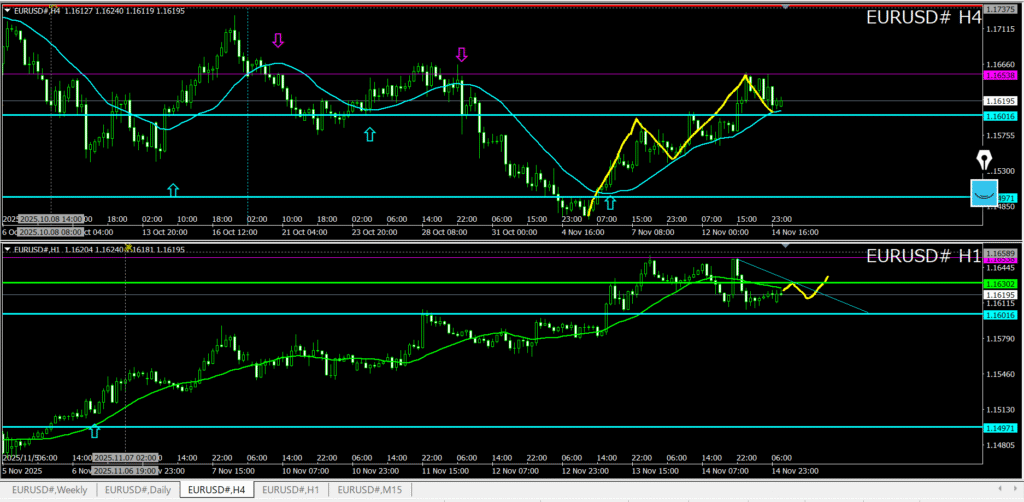Click the chart shift triangle atop H4 chart
Screen dimensions: 1024x502
point(786,7)
